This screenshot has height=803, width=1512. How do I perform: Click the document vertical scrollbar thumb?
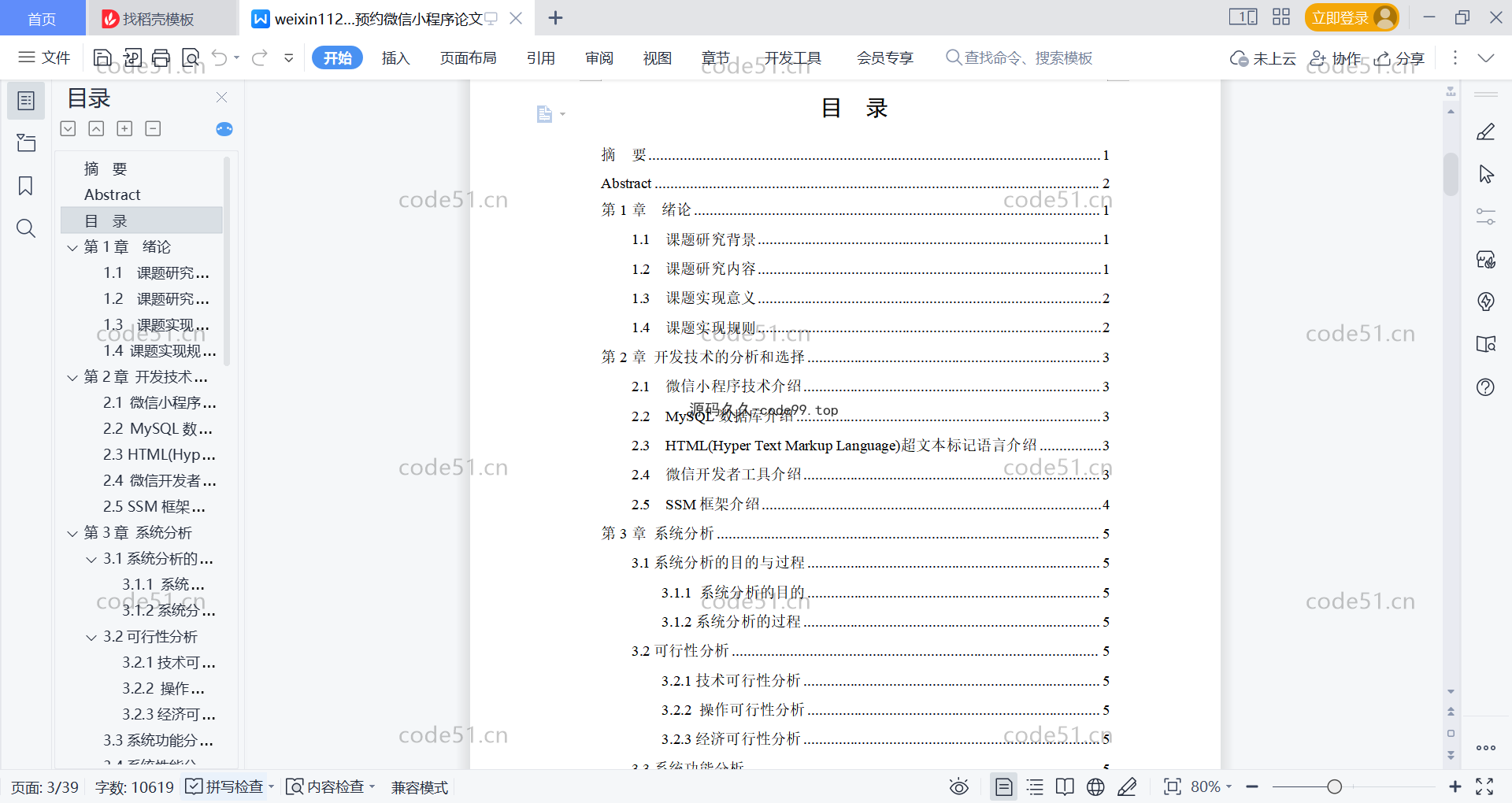(x=1451, y=174)
